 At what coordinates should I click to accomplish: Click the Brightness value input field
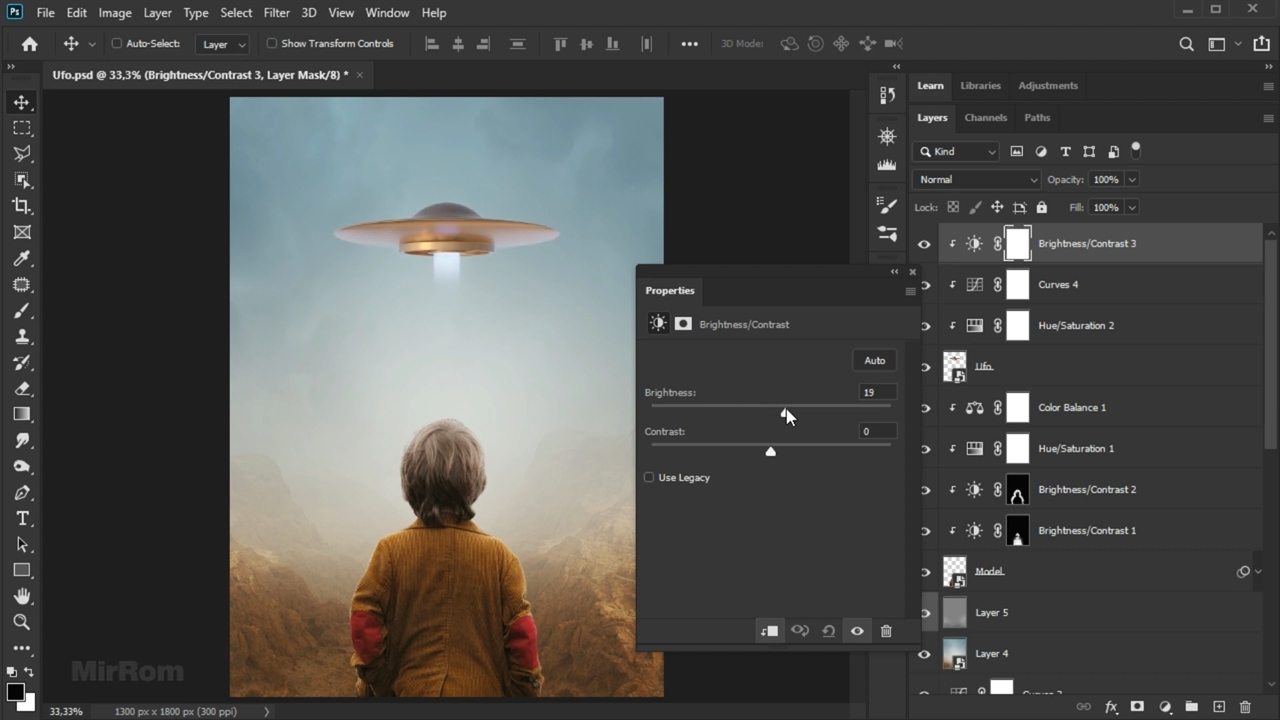(876, 393)
